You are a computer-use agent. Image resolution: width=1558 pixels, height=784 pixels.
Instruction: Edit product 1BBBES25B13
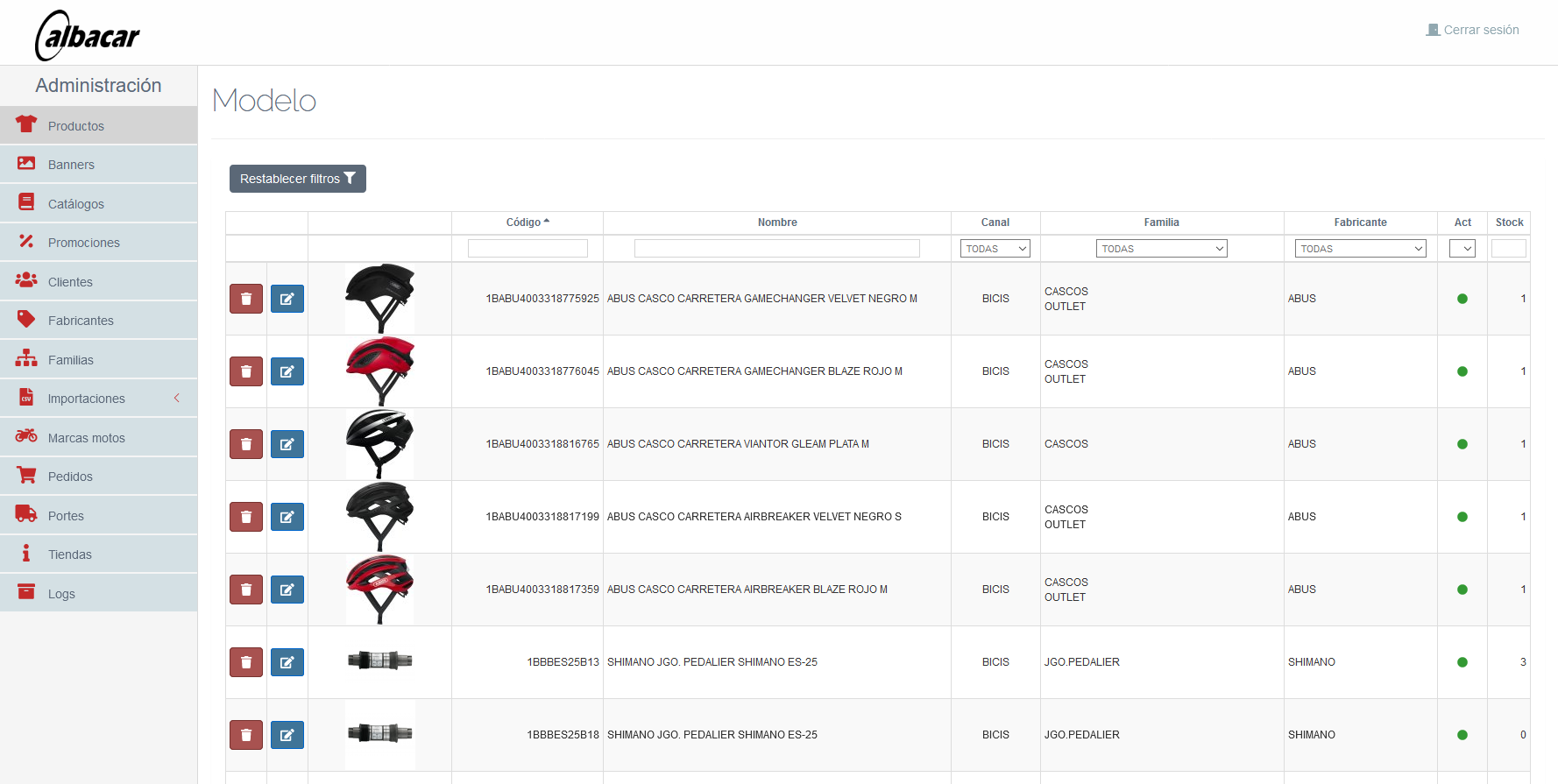(287, 662)
